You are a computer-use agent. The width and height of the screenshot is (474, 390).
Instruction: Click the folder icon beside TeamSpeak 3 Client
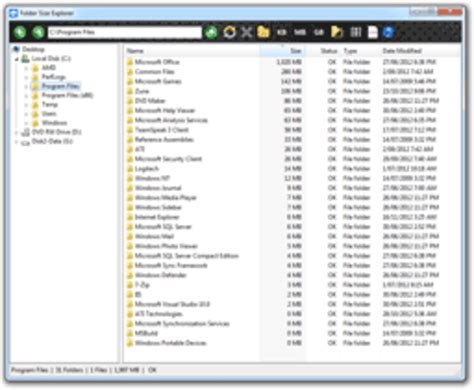[130, 130]
